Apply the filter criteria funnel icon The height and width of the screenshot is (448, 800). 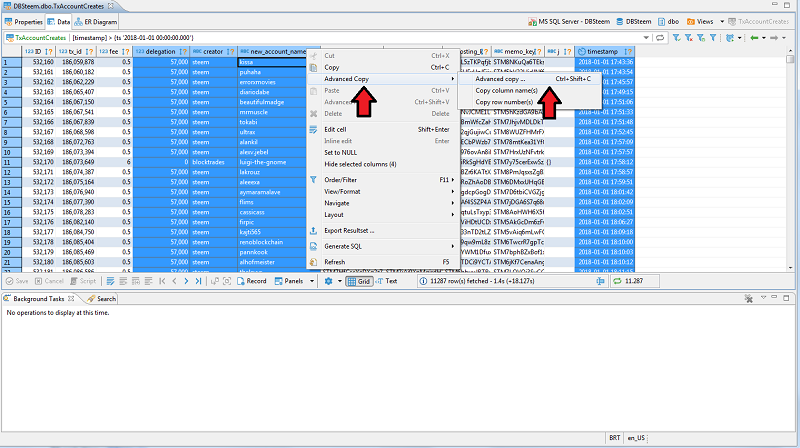(677, 38)
